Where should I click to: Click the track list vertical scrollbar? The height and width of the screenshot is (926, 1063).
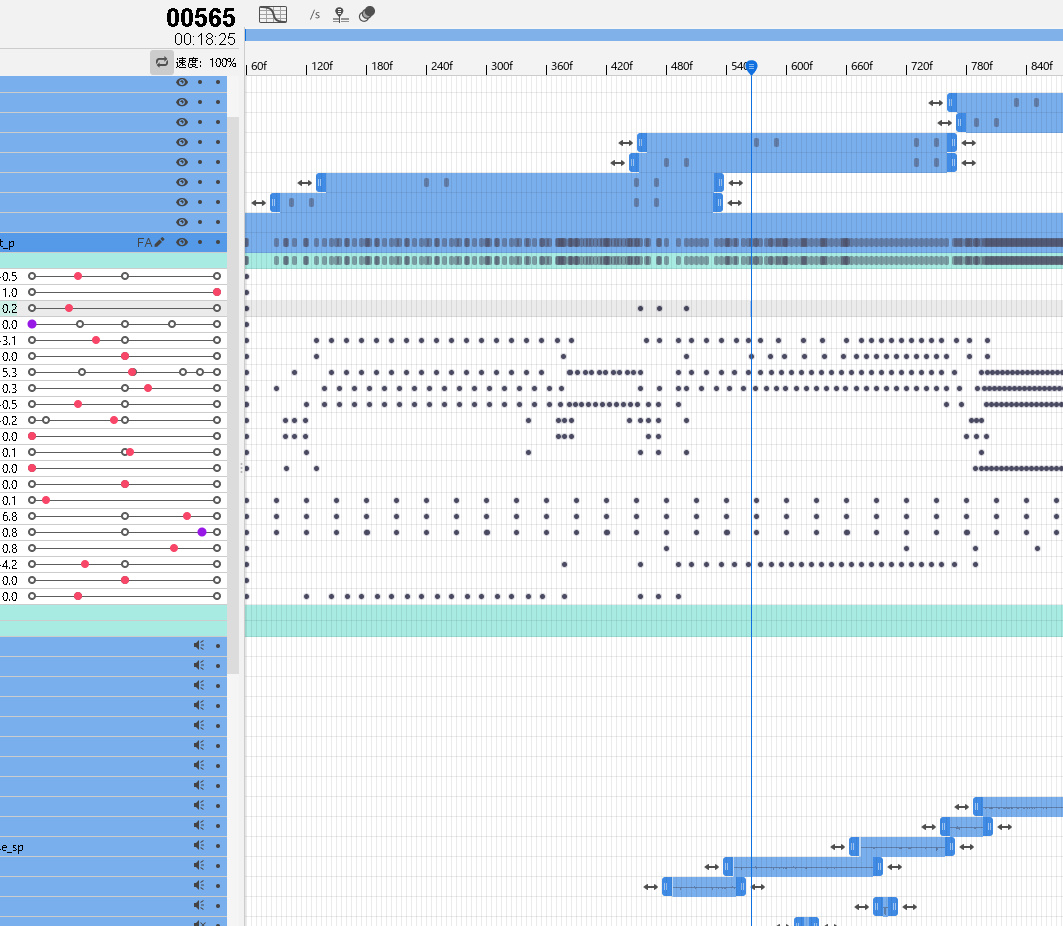click(233, 393)
